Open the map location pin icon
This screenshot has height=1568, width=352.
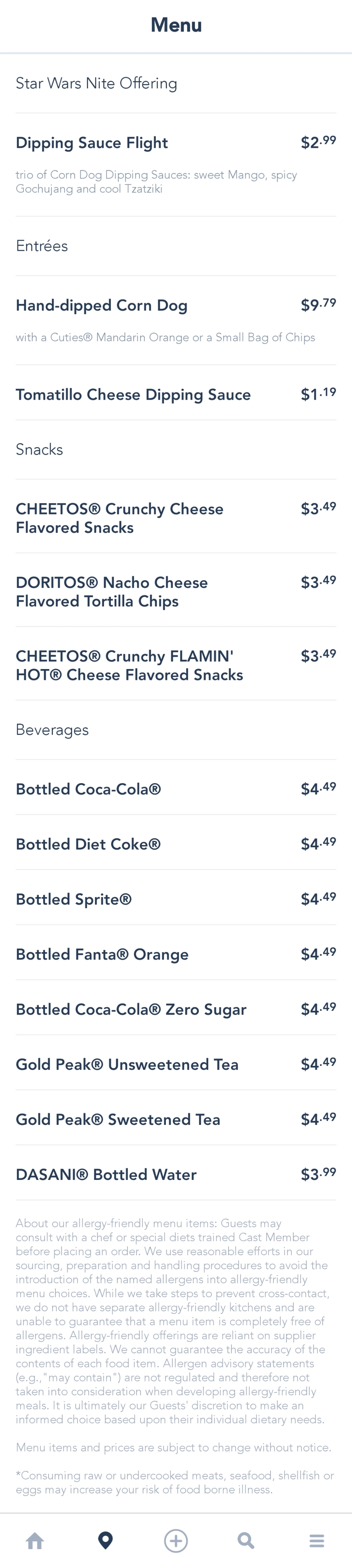105,1541
